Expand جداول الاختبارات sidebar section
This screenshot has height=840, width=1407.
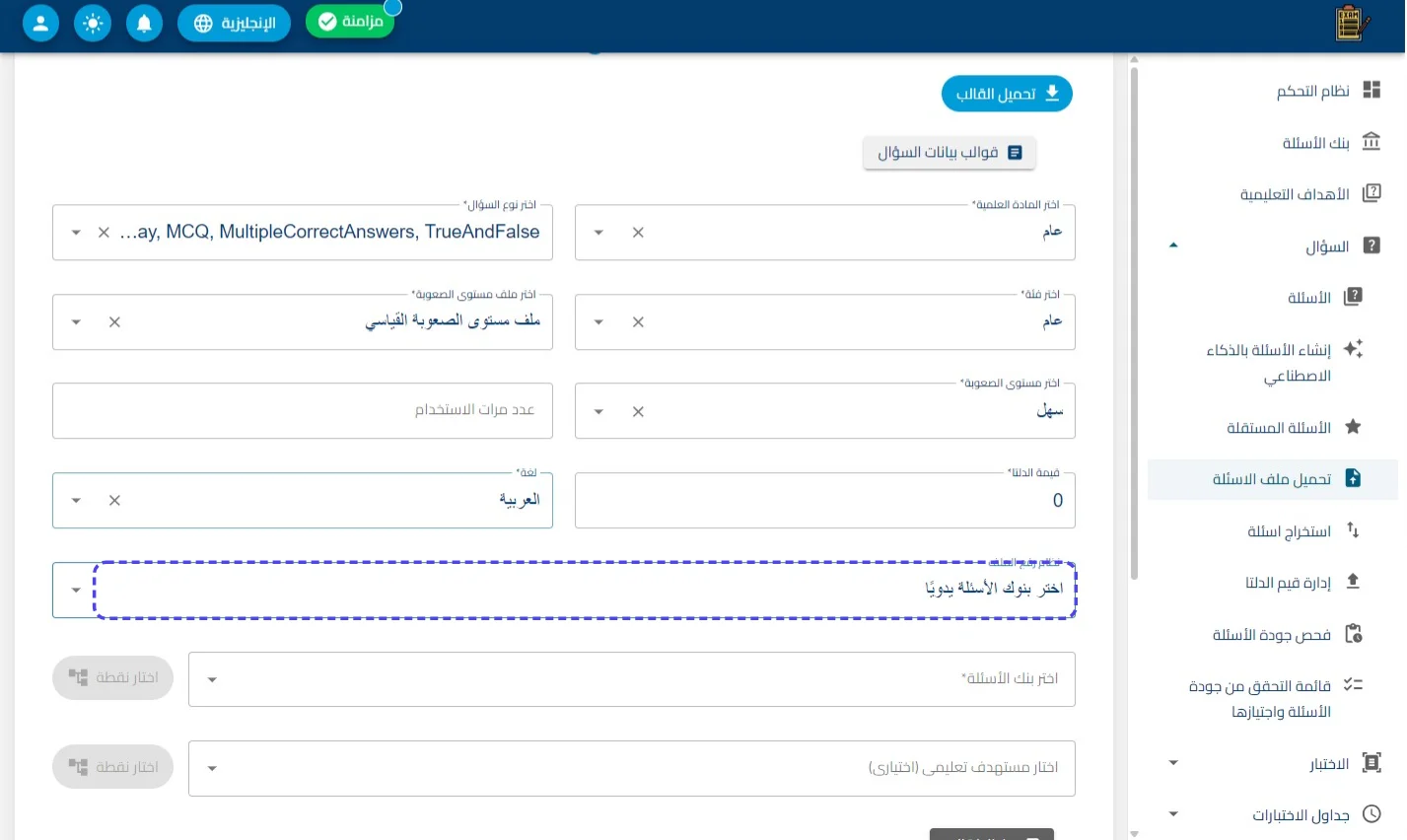coord(1173,814)
